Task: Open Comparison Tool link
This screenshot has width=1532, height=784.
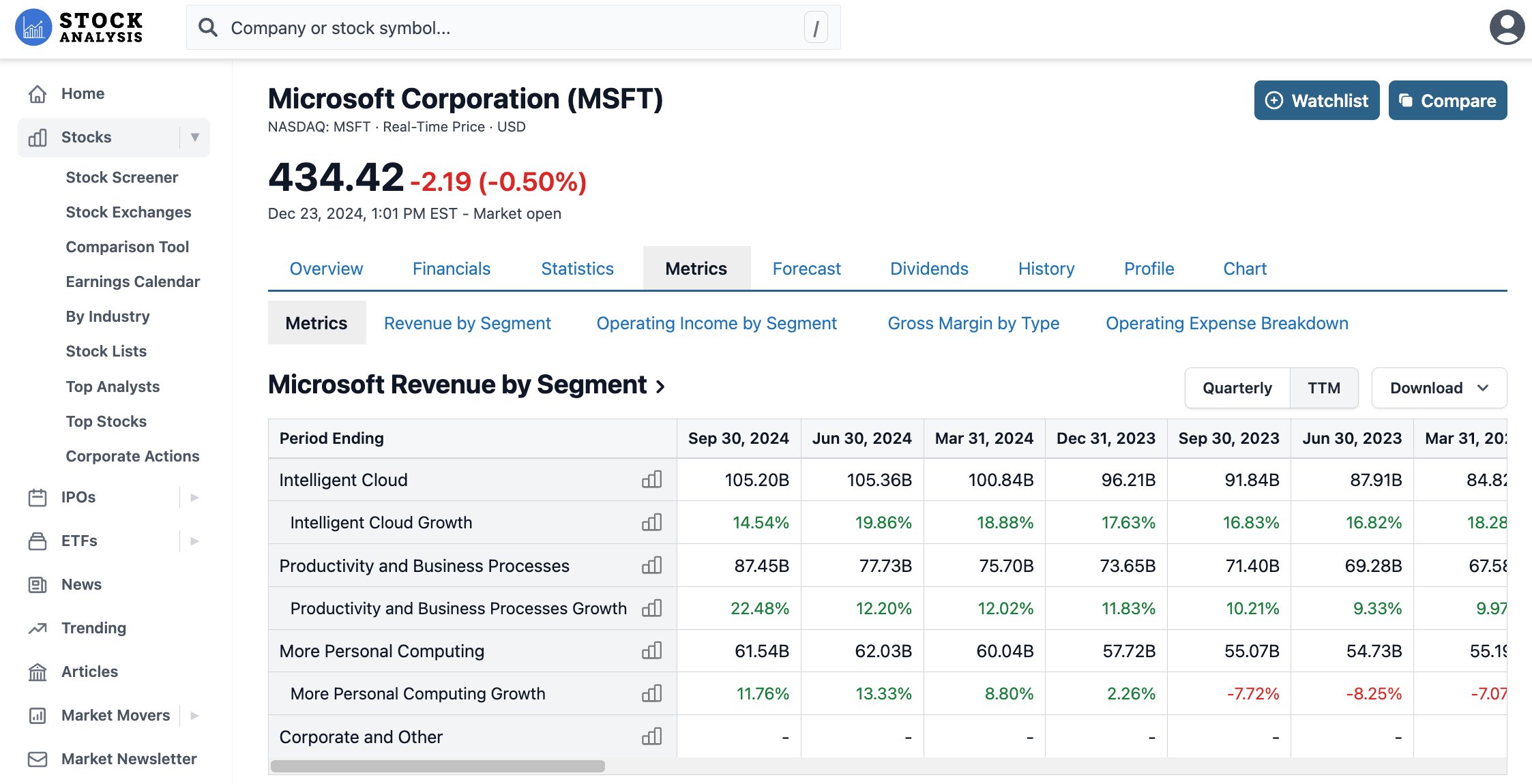Action: (x=128, y=247)
